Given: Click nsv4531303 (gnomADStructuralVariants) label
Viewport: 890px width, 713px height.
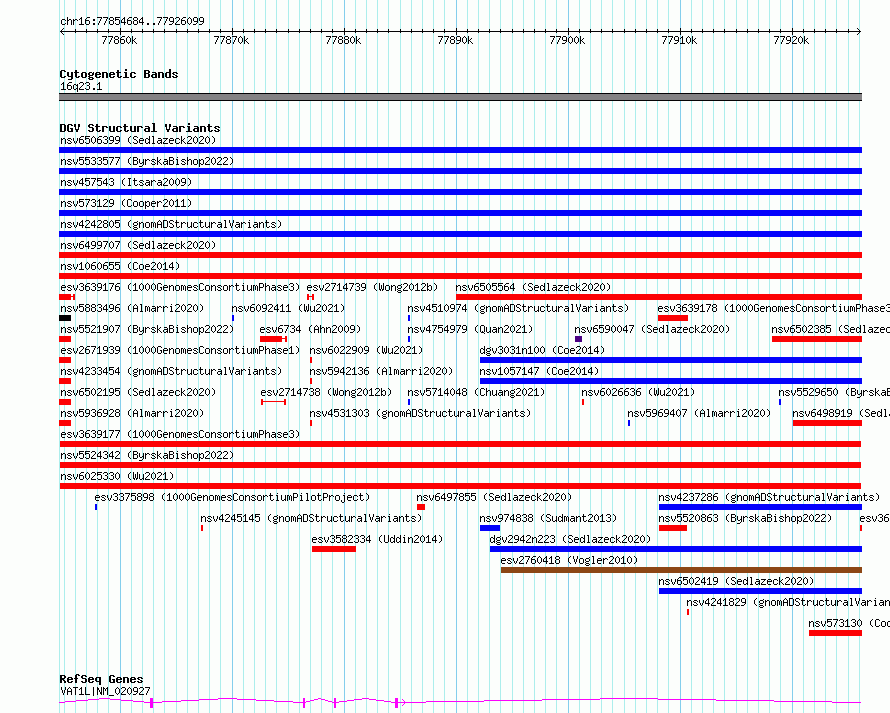Looking at the screenshot, I should [420, 413].
